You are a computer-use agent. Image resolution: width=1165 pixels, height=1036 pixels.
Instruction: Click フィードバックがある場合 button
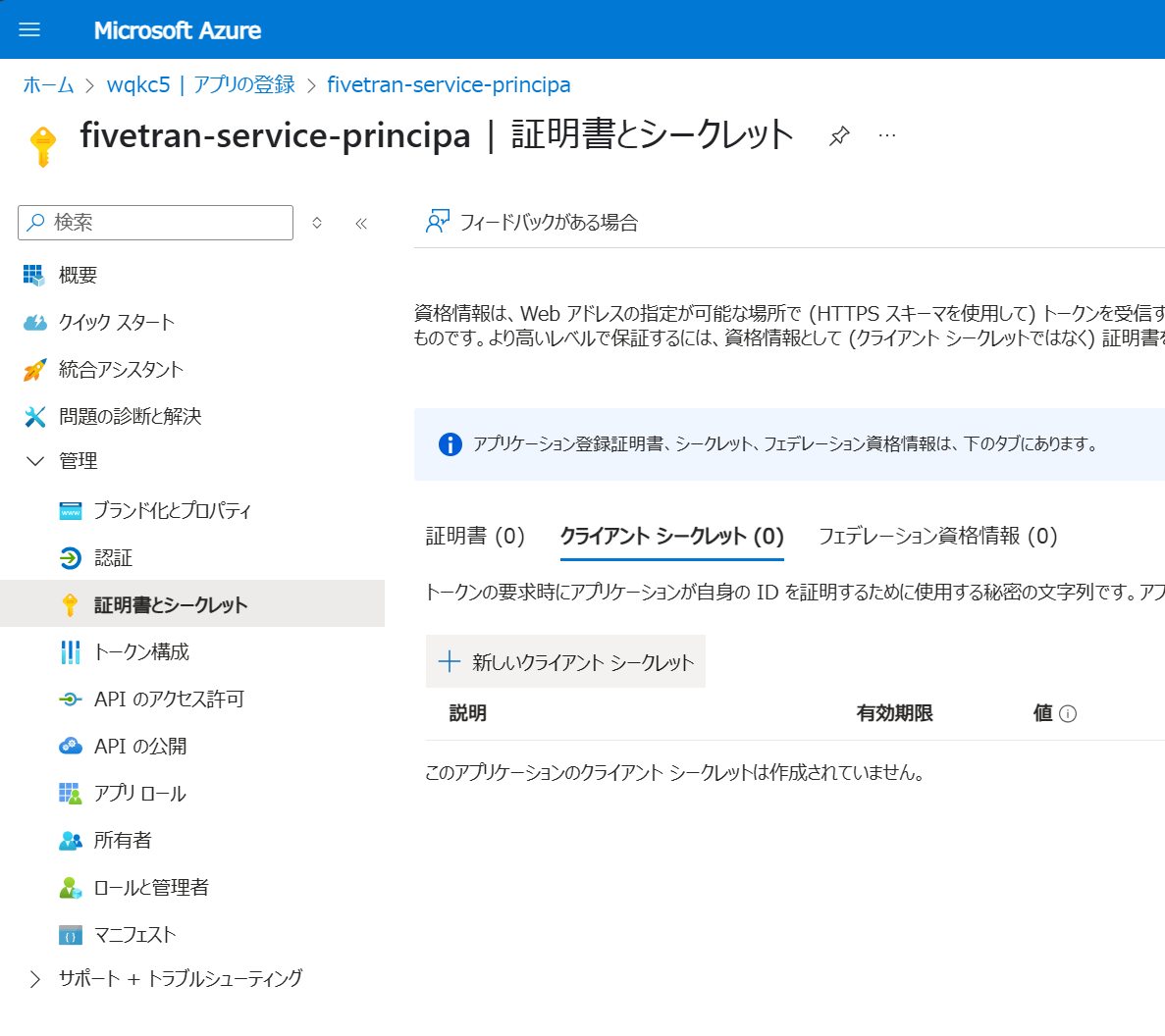532,222
